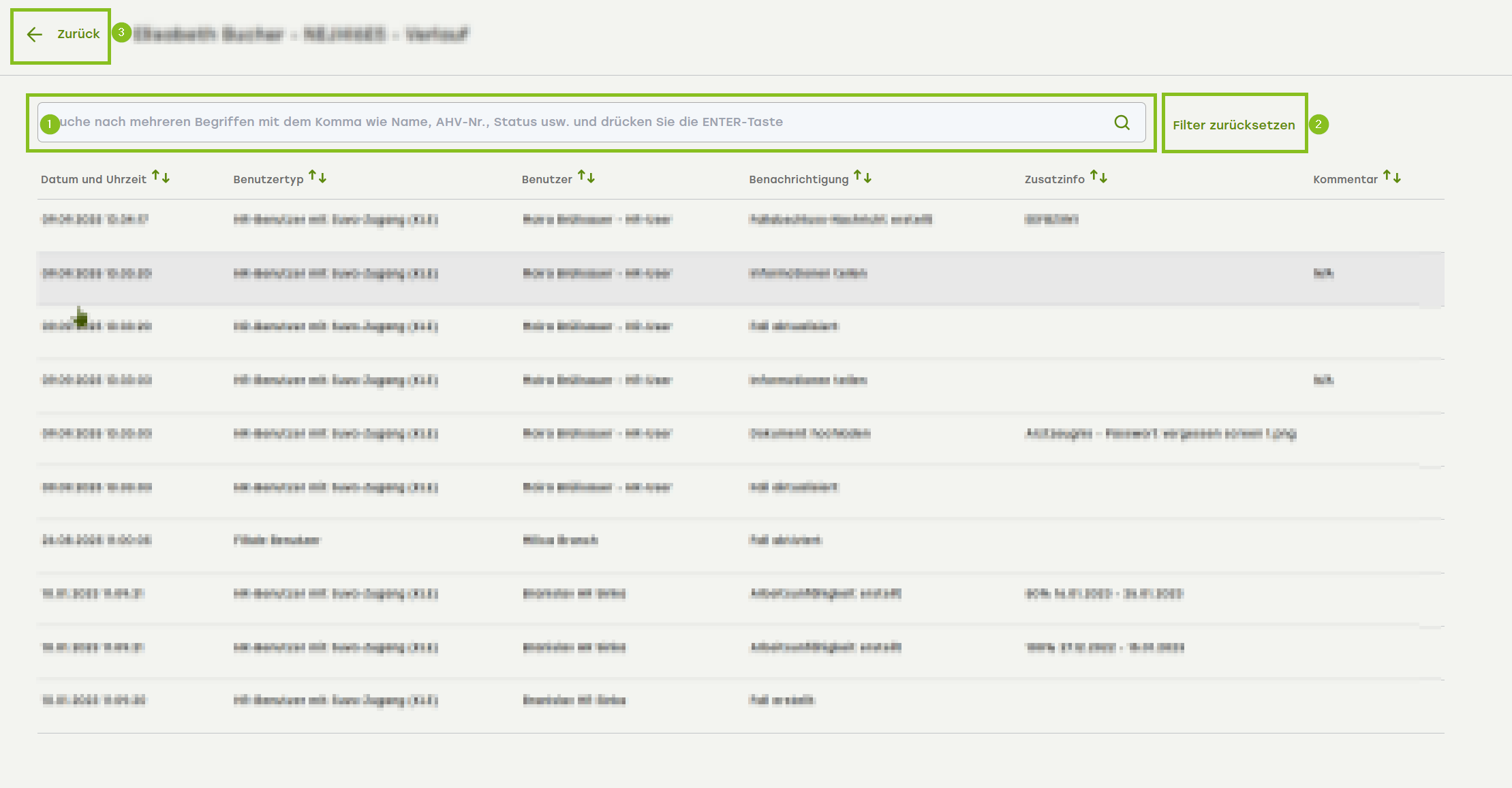Click Zusatzinfo column sort arrows
The image size is (1512, 788).
pos(1098,177)
